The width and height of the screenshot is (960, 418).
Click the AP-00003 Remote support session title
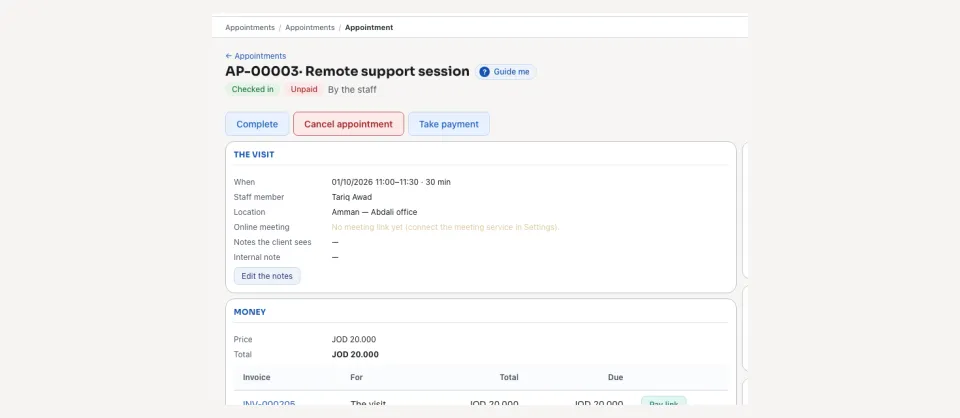tap(347, 71)
